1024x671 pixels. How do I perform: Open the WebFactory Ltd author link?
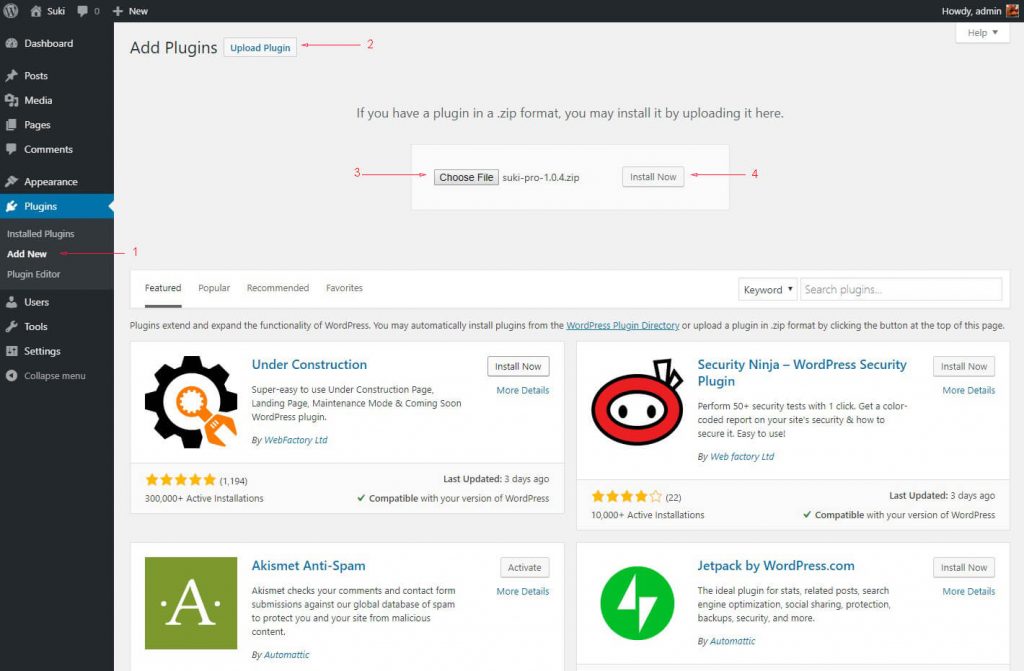point(296,440)
